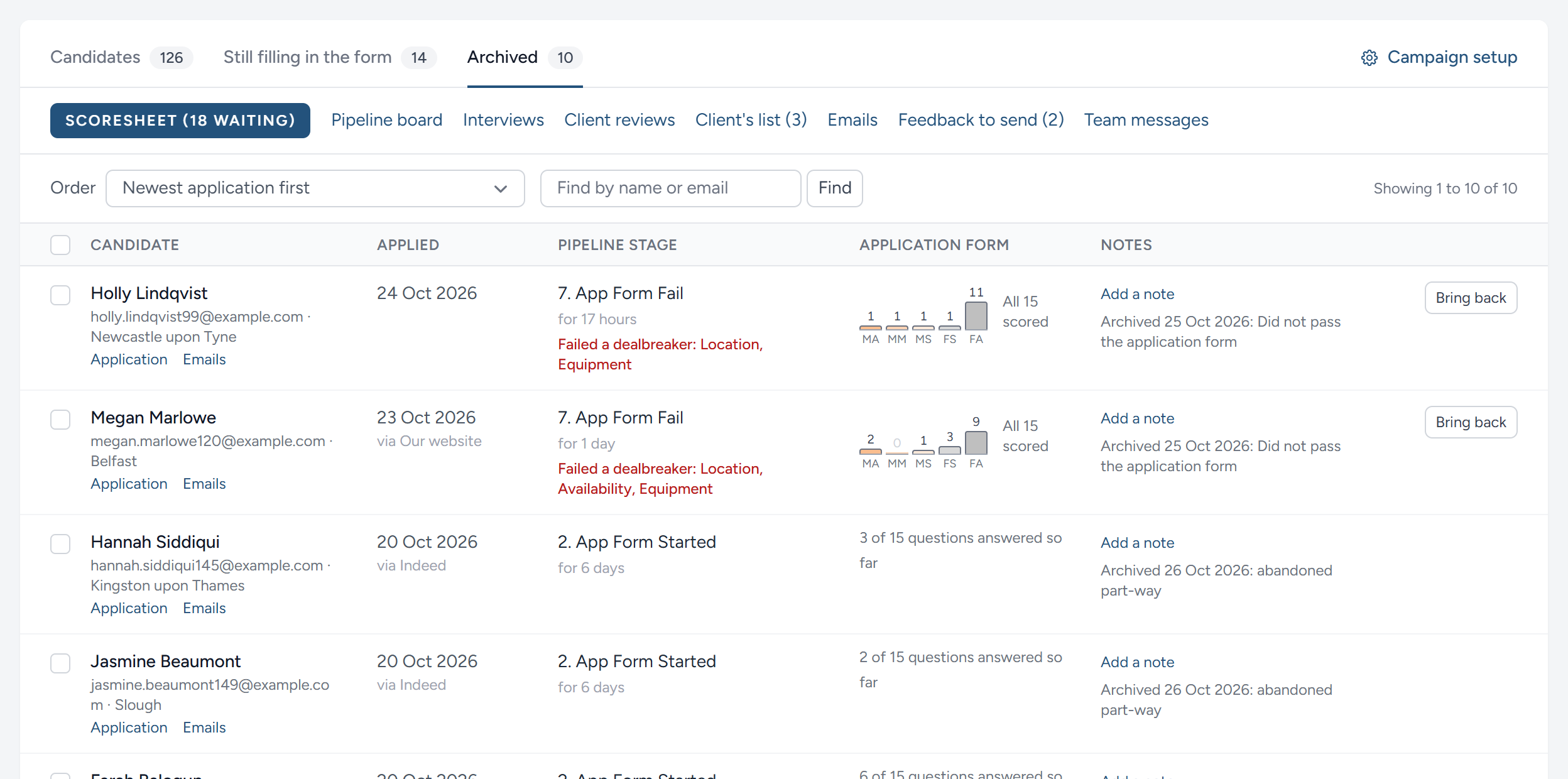Bring back Holly Lindqvist
The height and width of the screenshot is (779, 1568).
click(1471, 298)
